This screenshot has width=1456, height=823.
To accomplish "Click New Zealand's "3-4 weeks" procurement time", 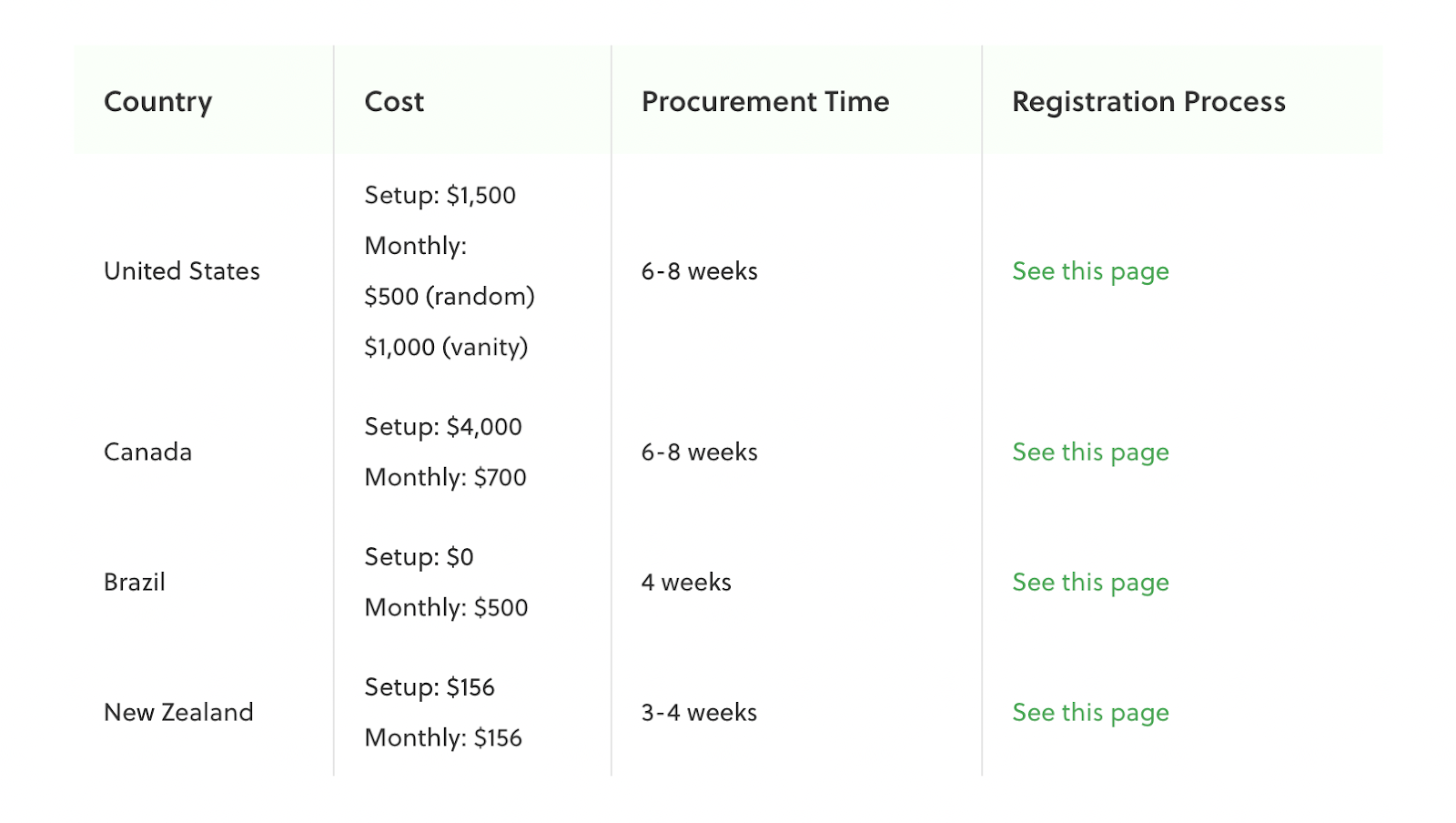I will pyautogui.click(x=699, y=713).
